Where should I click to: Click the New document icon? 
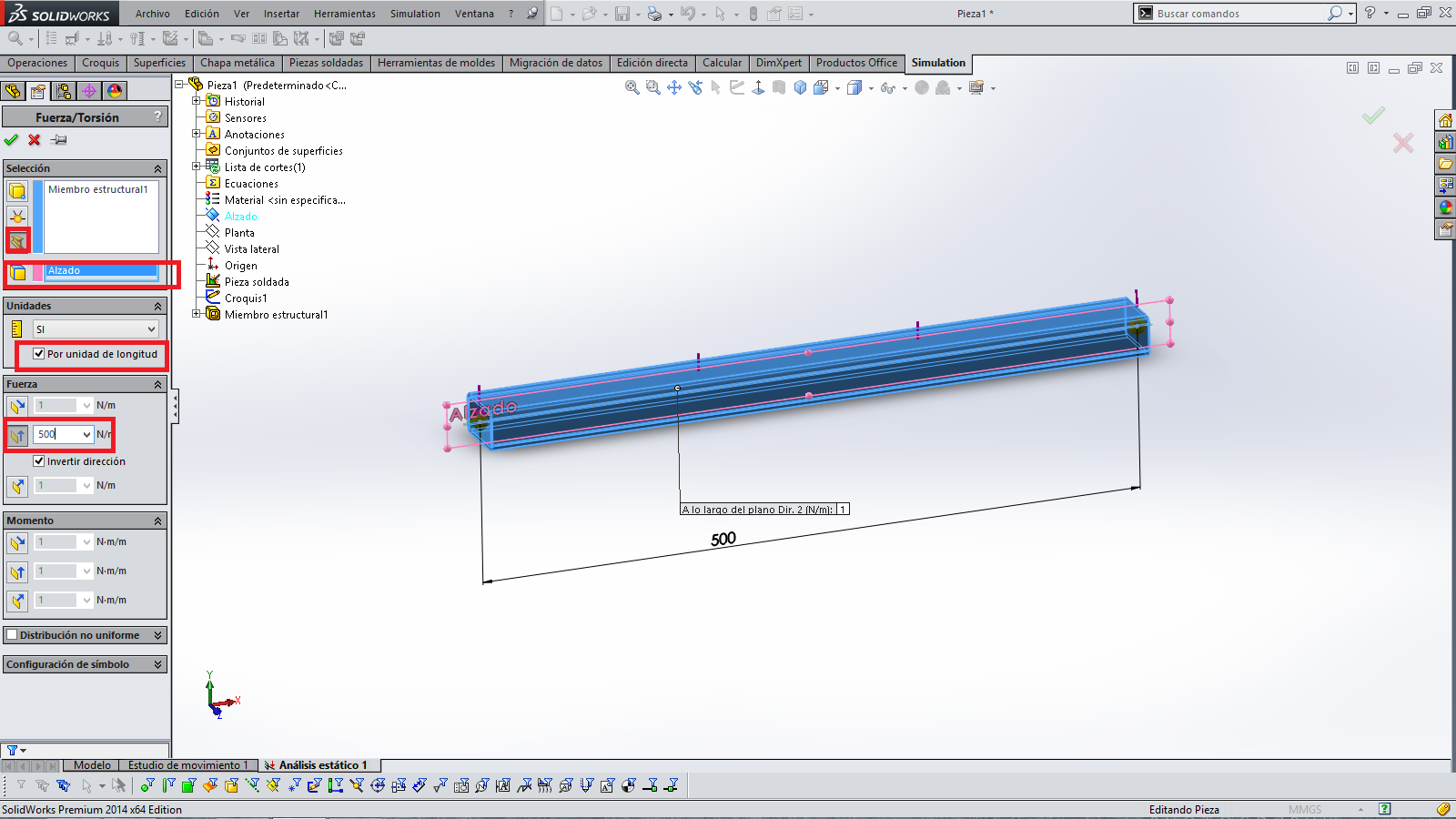pyautogui.click(x=556, y=14)
